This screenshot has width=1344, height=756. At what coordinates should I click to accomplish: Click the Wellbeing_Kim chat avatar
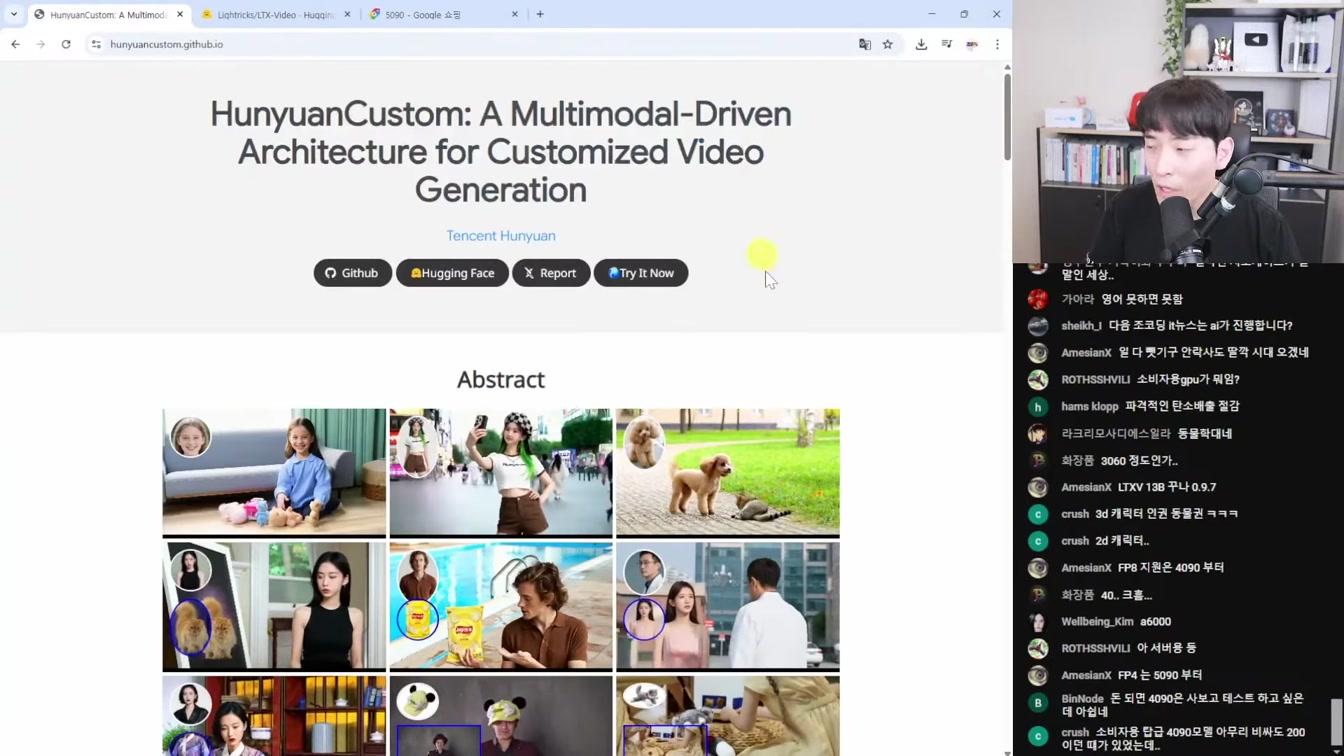[x=1038, y=622]
